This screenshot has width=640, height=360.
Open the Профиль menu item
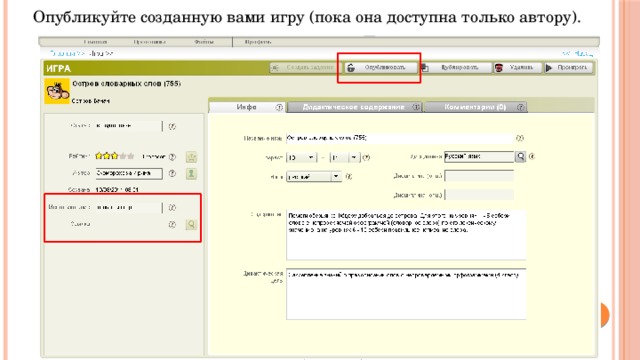point(258,42)
